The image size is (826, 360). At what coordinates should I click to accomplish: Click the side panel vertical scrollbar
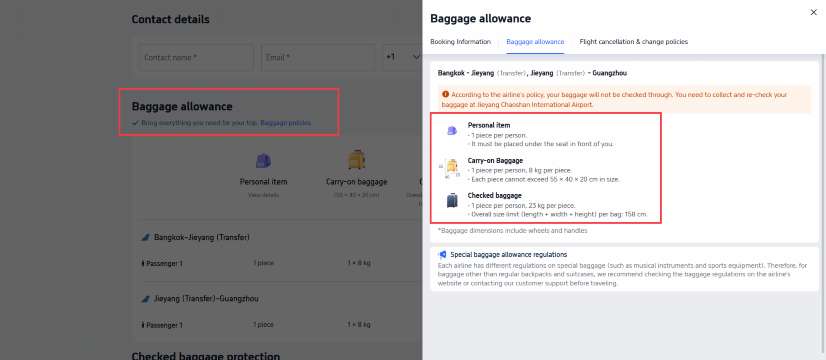[823, 203]
